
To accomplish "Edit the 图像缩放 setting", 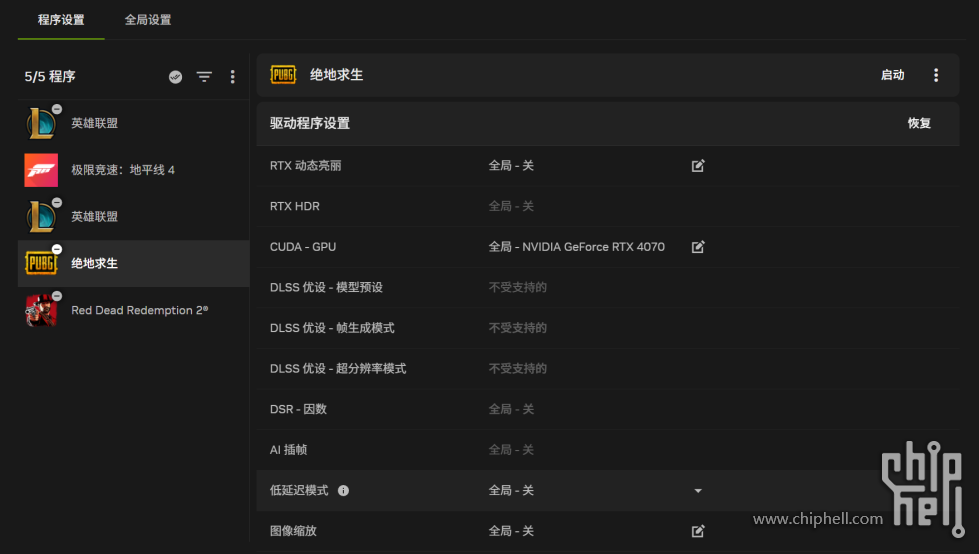I will [x=698, y=531].
